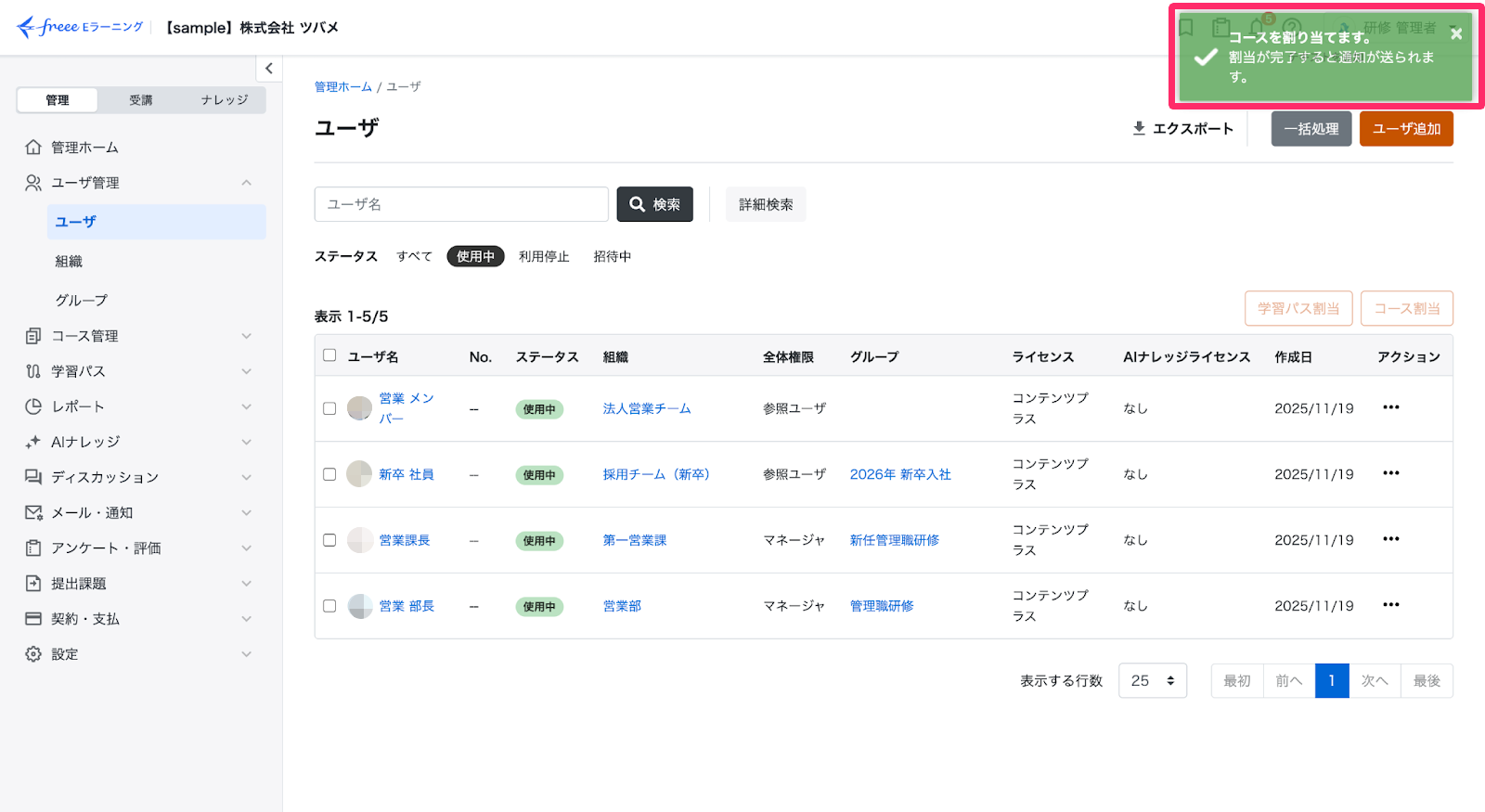Image resolution: width=1485 pixels, height=812 pixels.
Task: Open the 2026年 新卒入社 group link
Action: point(900,474)
